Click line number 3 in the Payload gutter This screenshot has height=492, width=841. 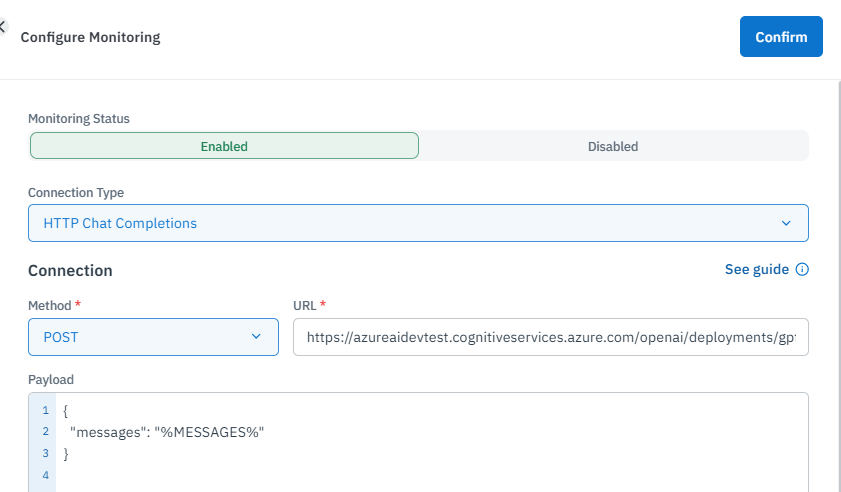tap(46, 454)
